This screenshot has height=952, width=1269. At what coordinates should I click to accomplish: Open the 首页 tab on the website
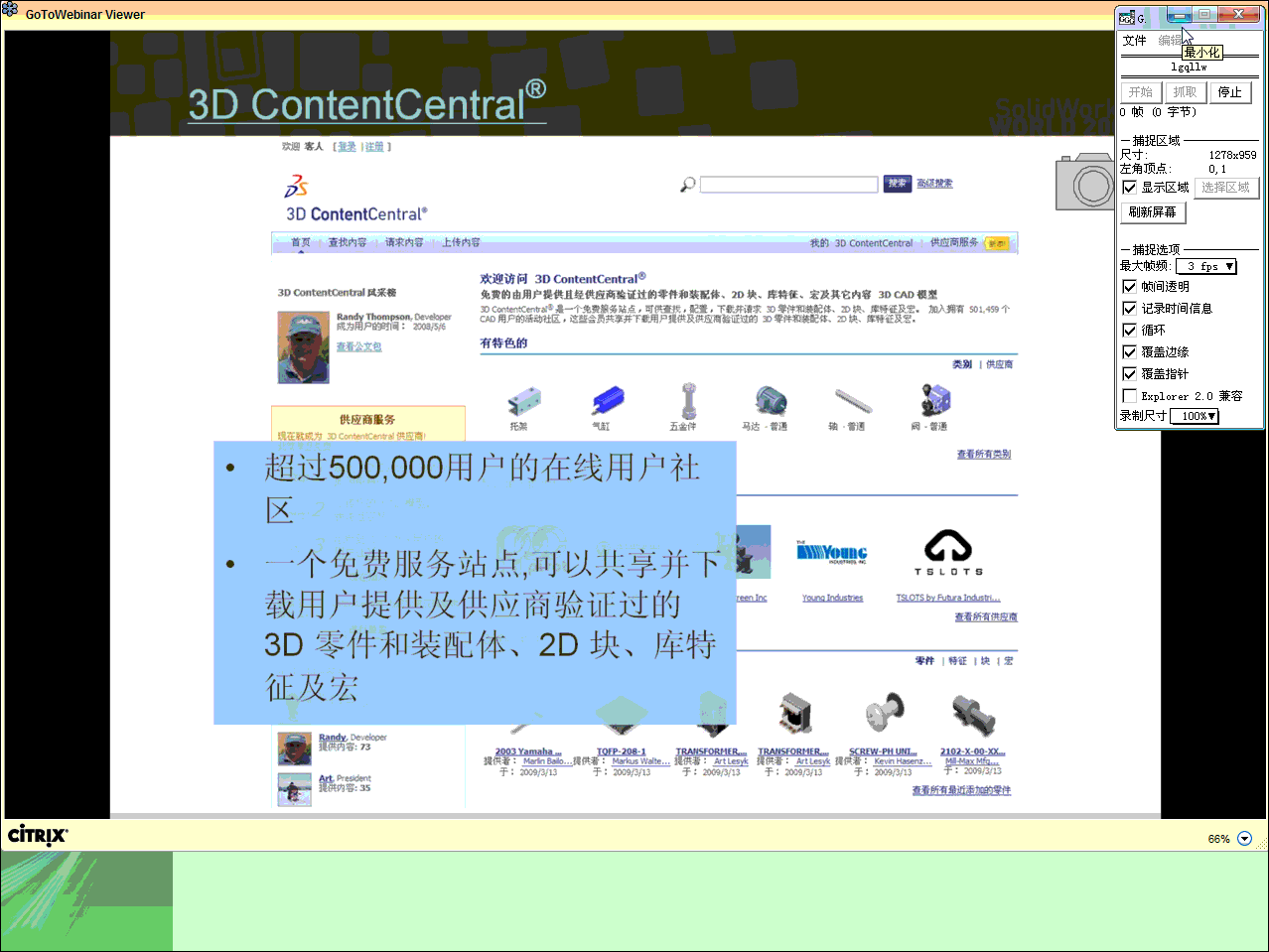click(x=301, y=242)
